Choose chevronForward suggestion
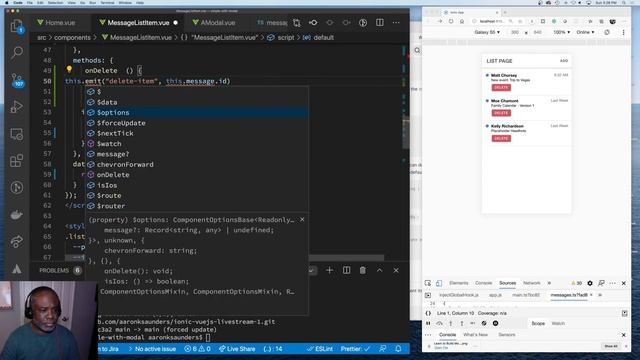The image size is (640, 360). pos(196,164)
